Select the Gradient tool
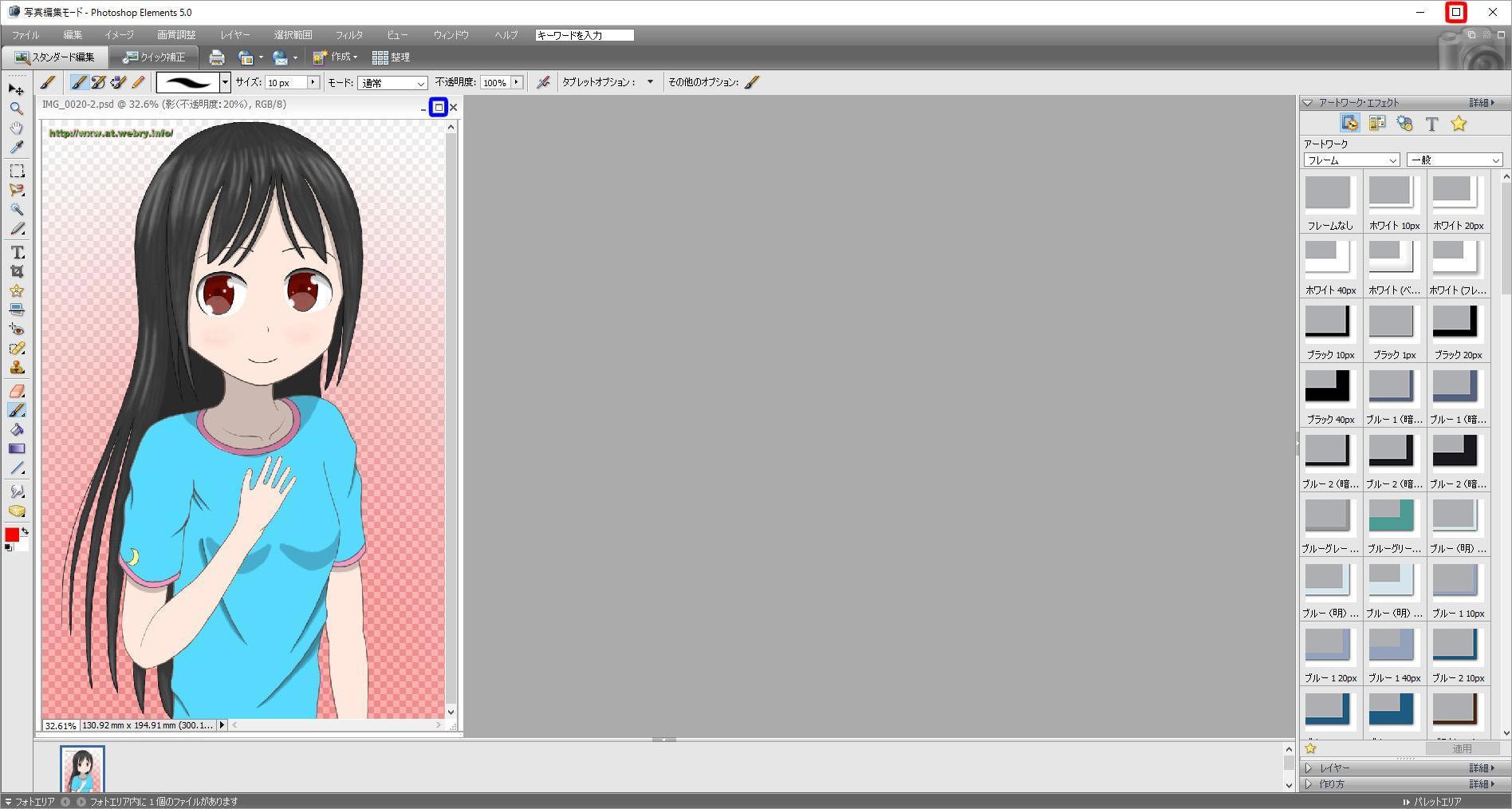Image resolution: width=1512 pixels, height=809 pixels. (x=16, y=448)
